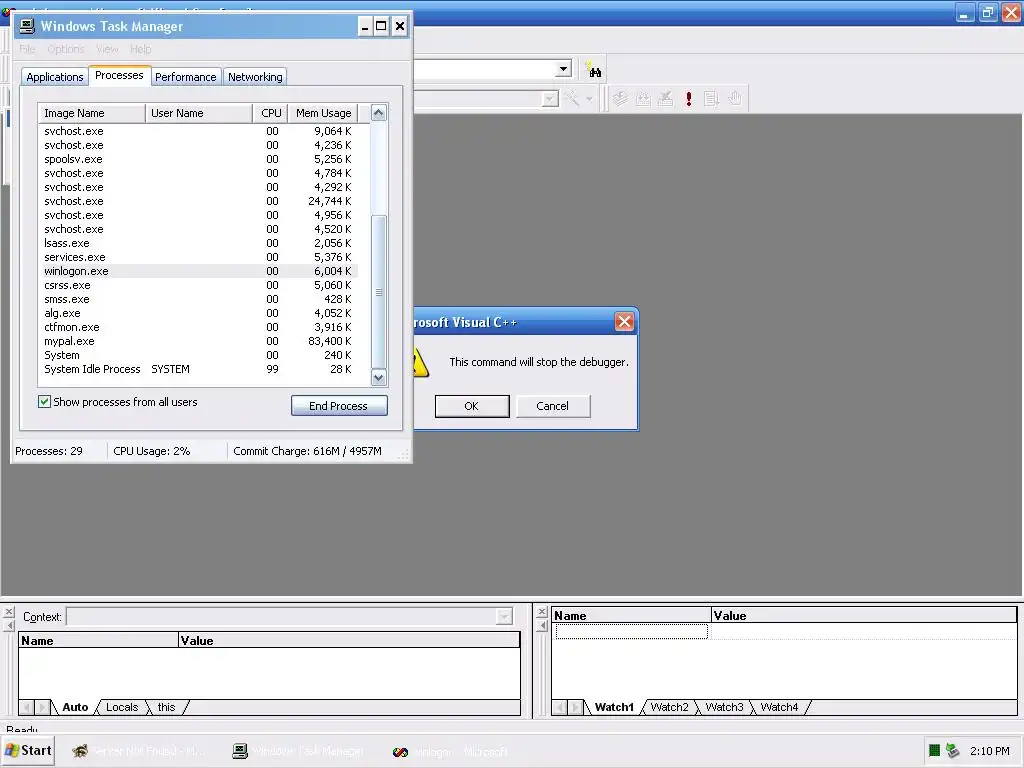Select the services.exe process
Screen dimensions: 1024x768
click(x=198, y=257)
